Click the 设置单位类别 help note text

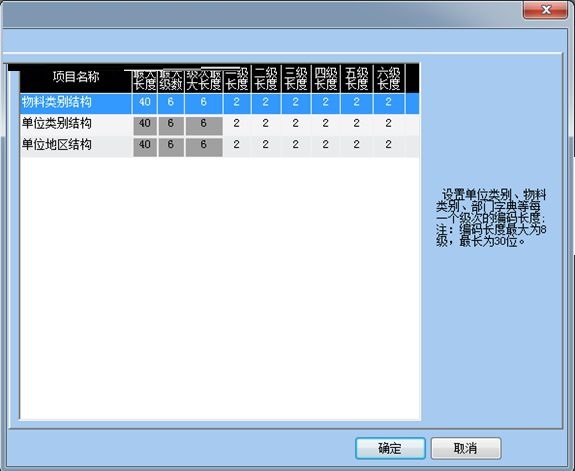click(x=491, y=218)
